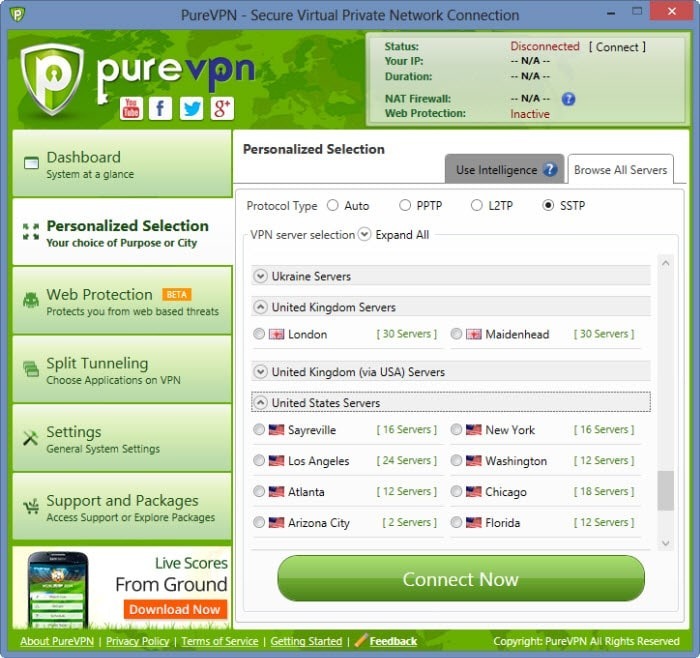Choose the Maidenhead server radio button
The width and height of the screenshot is (700, 658).
tap(456, 333)
